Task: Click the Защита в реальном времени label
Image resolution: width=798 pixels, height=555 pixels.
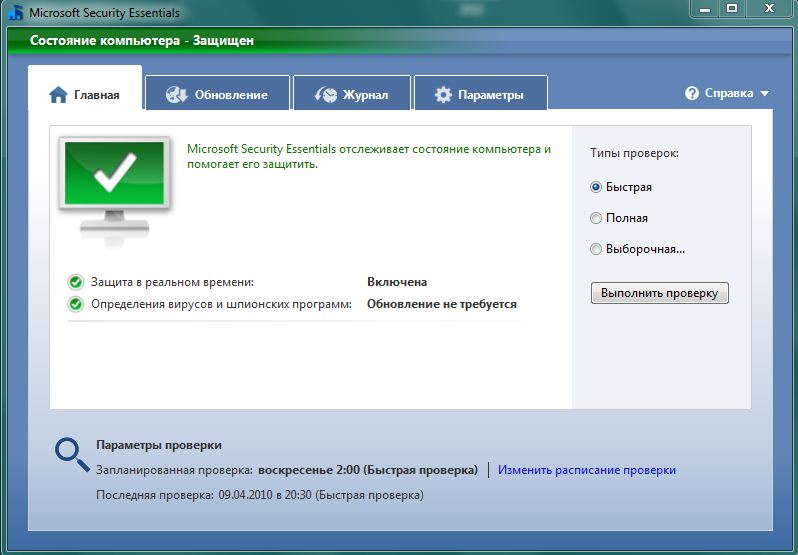Action: pos(172,282)
